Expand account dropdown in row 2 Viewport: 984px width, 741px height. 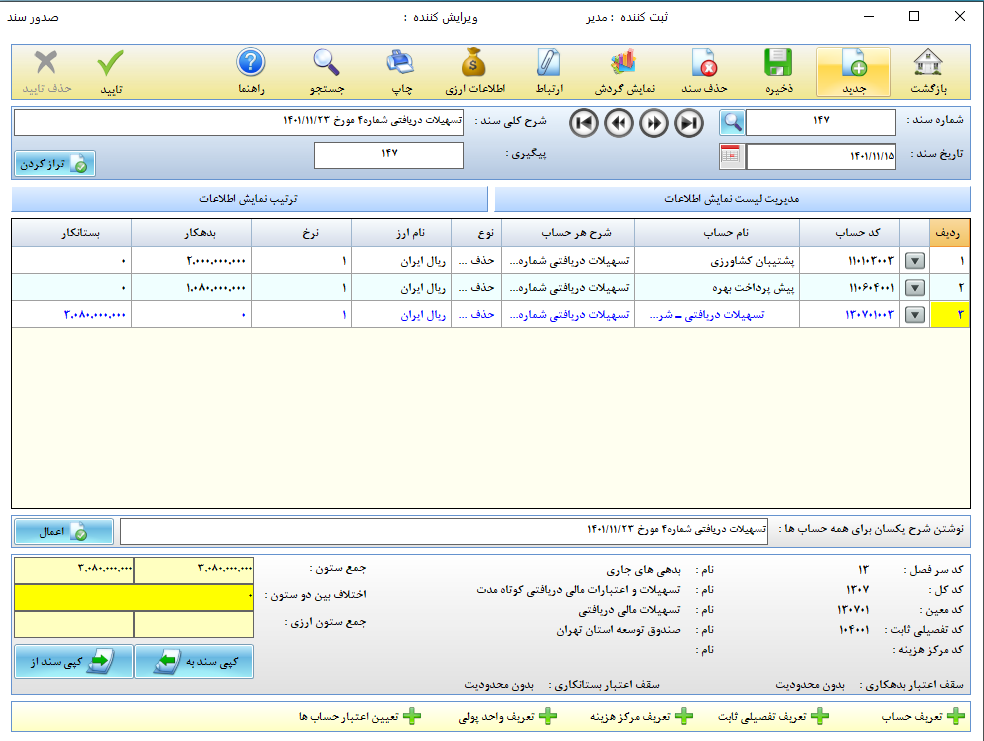click(914, 288)
